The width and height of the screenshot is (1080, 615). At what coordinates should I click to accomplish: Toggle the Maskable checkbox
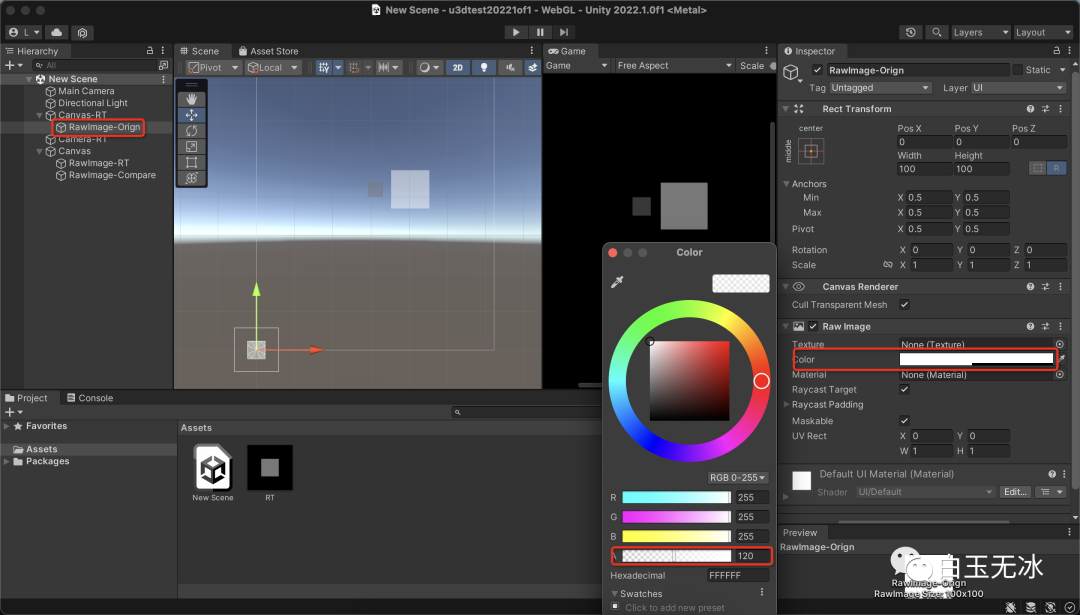tap(904, 421)
